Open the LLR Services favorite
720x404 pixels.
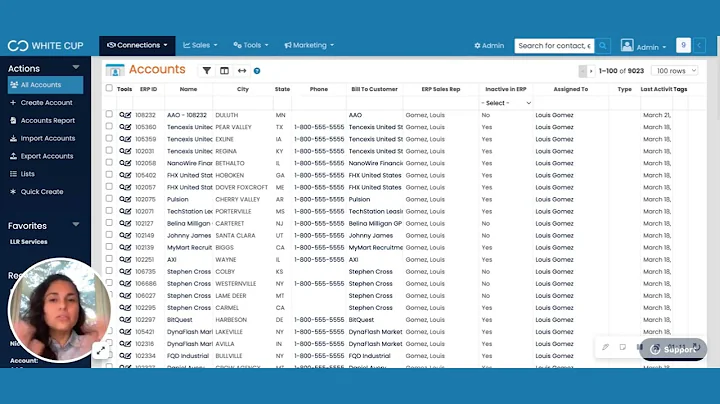(28, 242)
